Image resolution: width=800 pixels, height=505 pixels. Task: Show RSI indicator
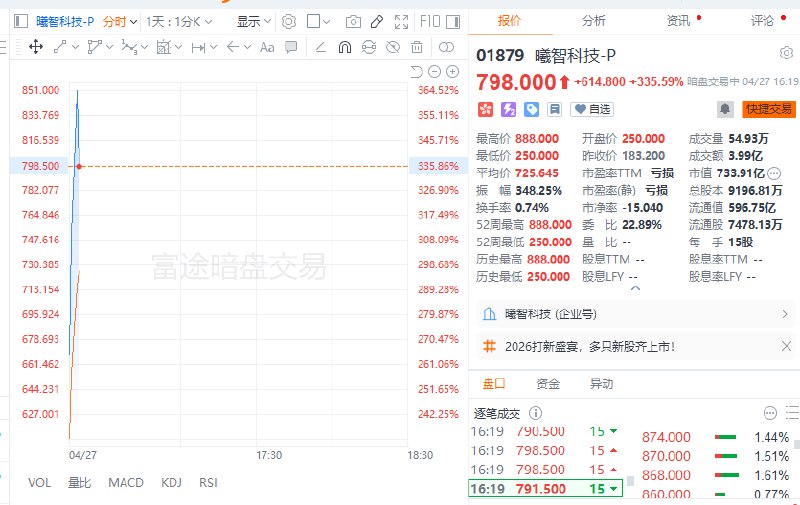208,483
